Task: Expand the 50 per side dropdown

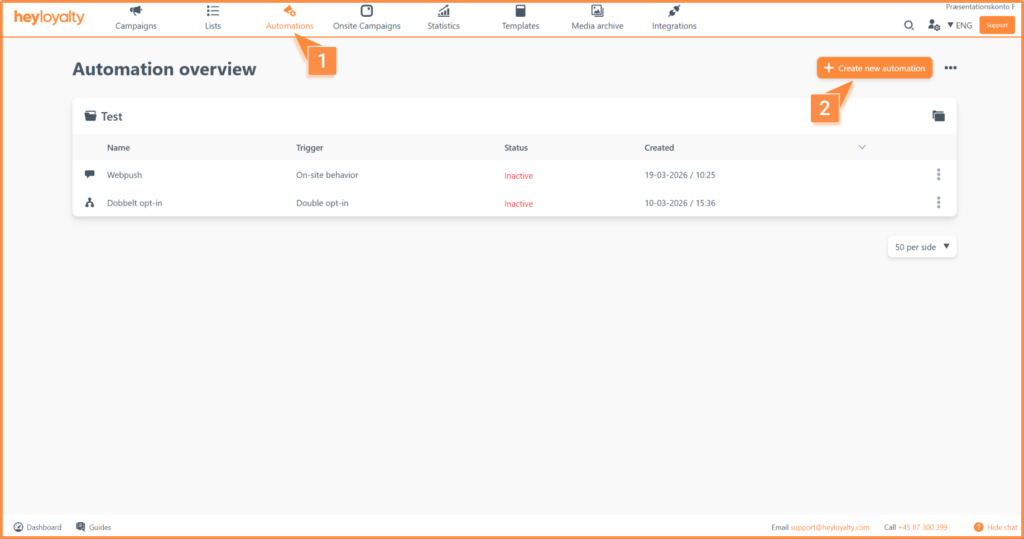Action: 922,247
